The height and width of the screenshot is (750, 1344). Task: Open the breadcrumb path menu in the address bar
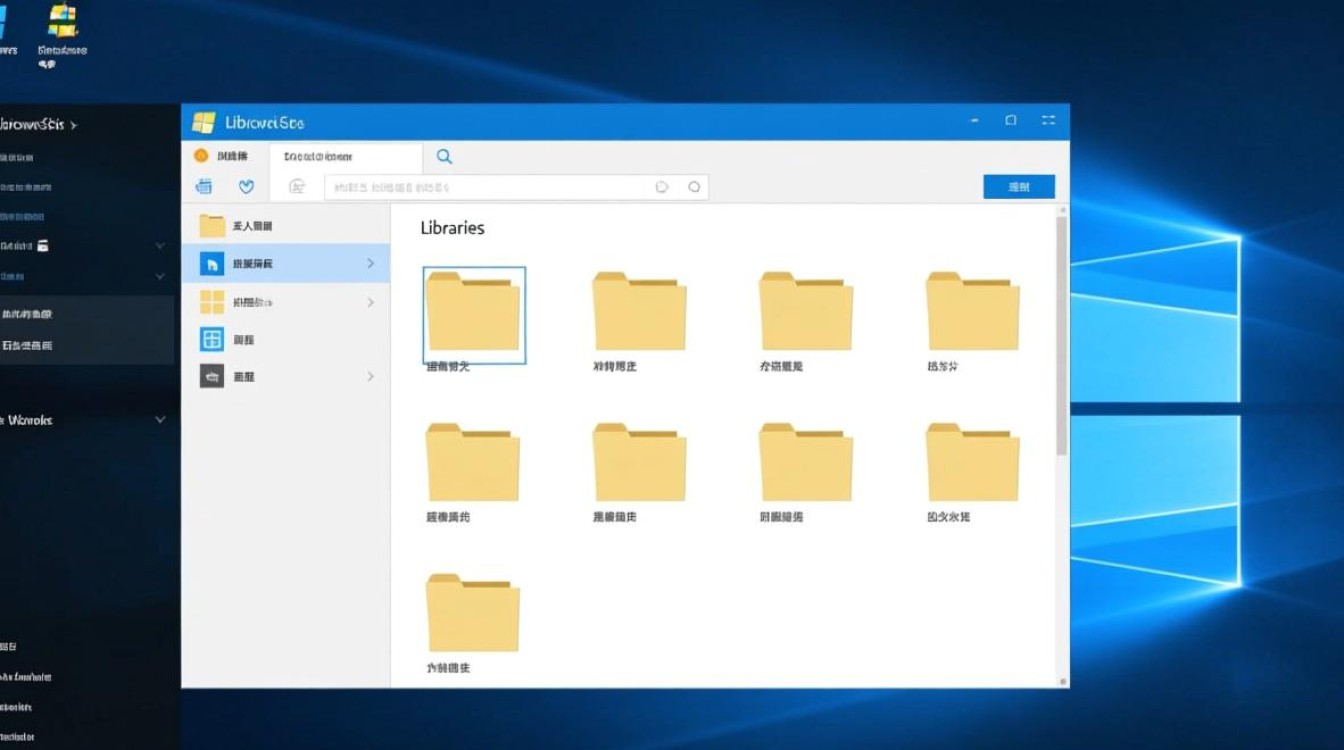tap(345, 156)
